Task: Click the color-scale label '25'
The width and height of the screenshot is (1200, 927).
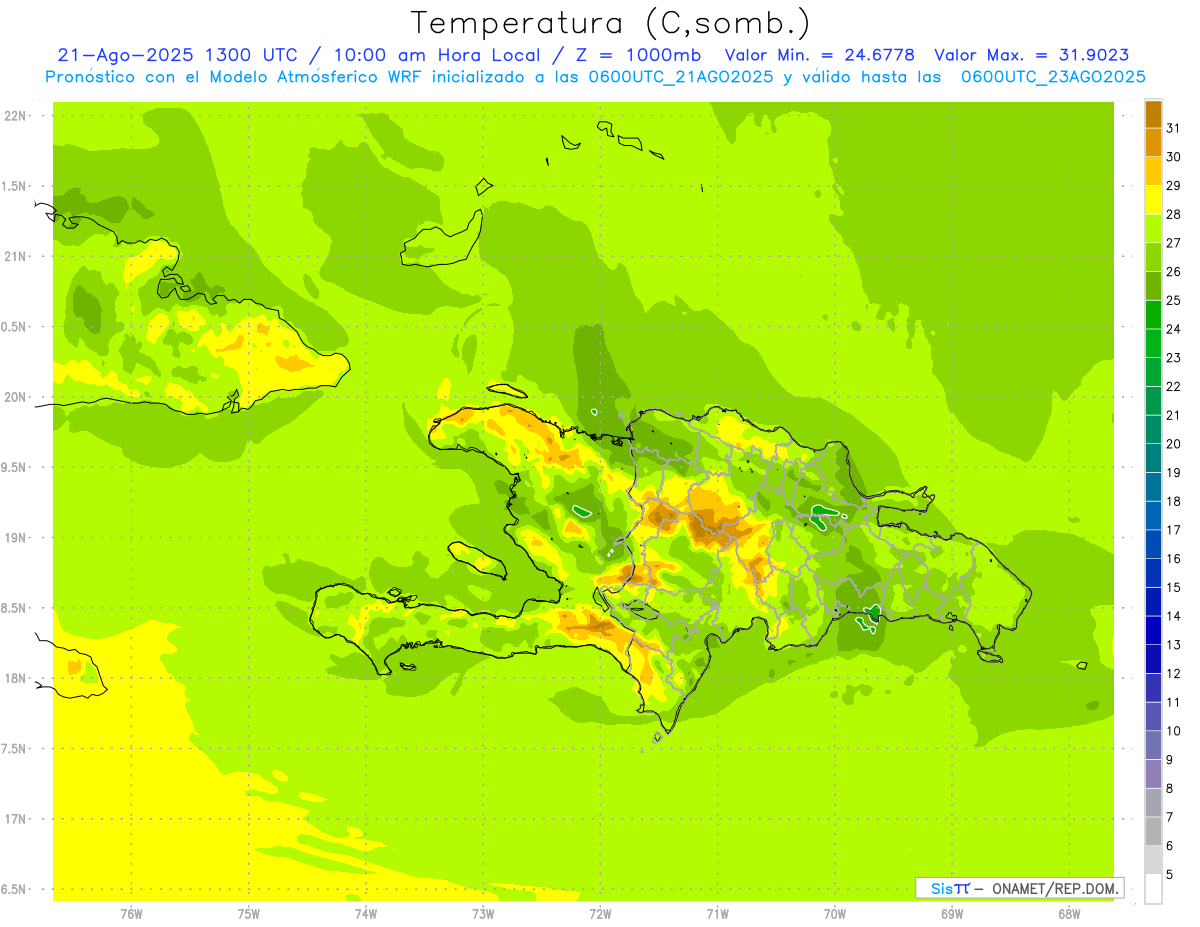Action: 1174,300
